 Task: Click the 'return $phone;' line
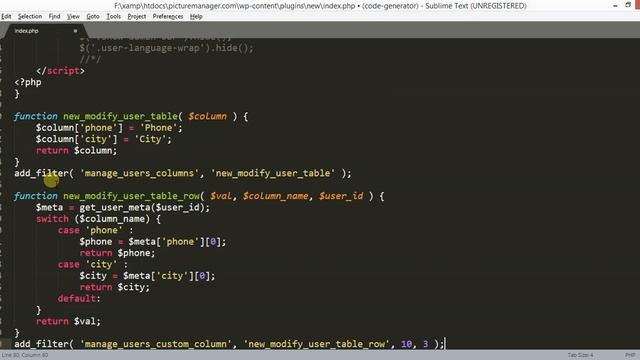(x=118, y=253)
